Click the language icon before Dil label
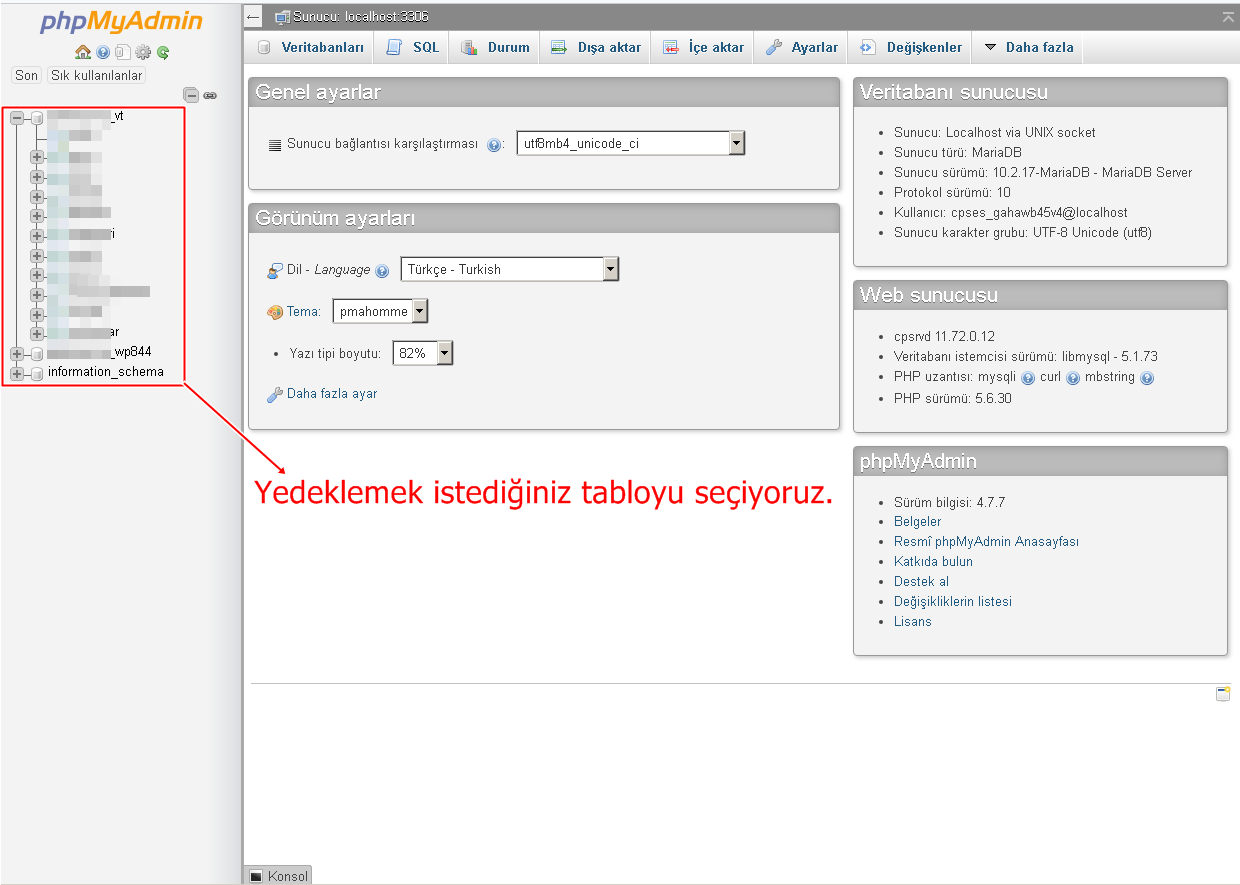 point(275,270)
